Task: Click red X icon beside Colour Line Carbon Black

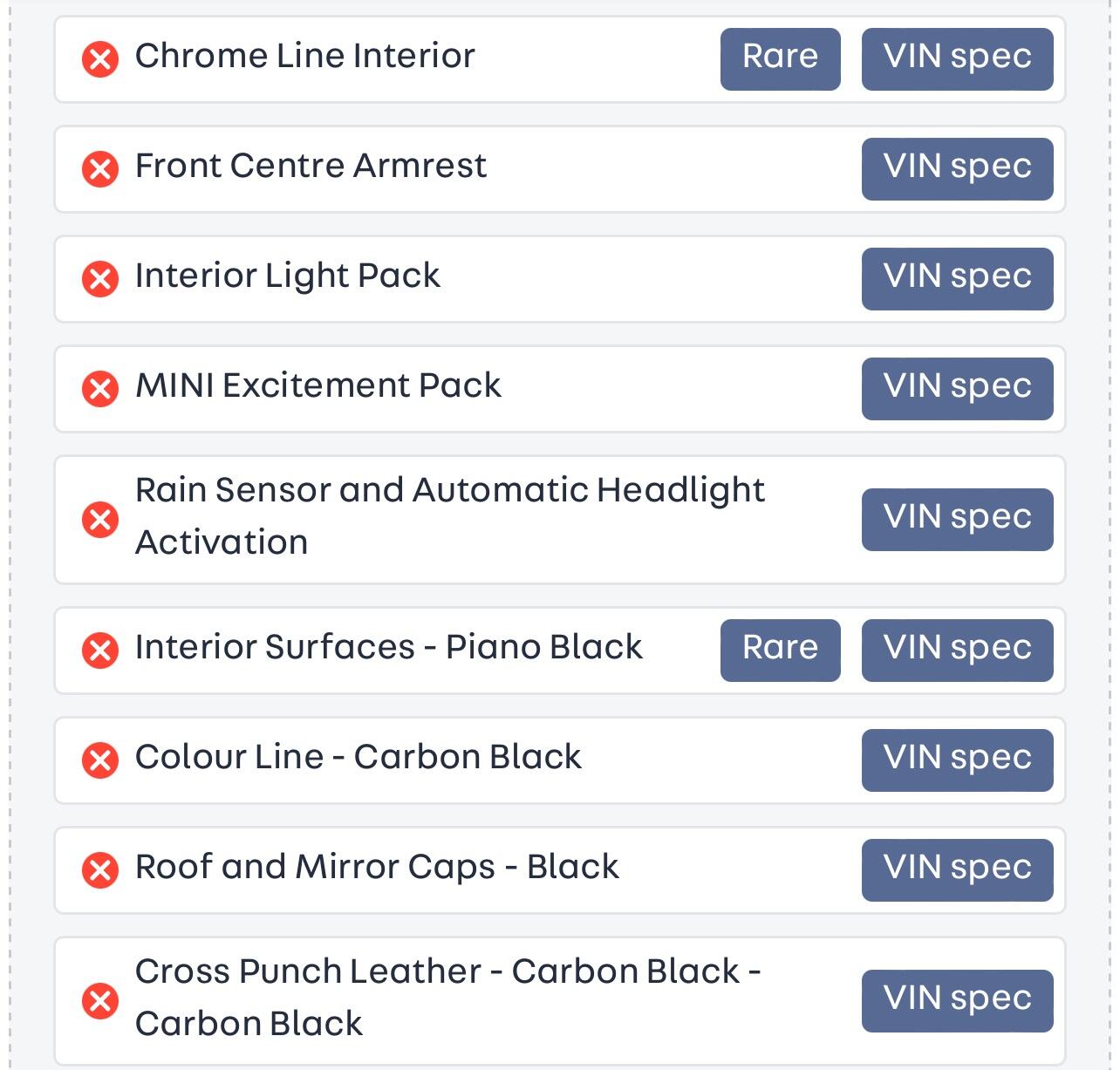Action: (100, 760)
